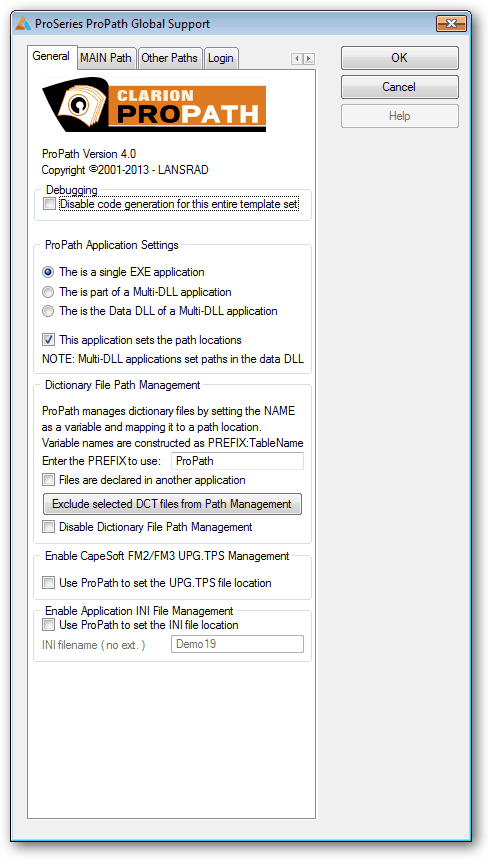This screenshot has height=860, width=490.
Task: Check Files are declared in another application
Action: (x=49, y=480)
